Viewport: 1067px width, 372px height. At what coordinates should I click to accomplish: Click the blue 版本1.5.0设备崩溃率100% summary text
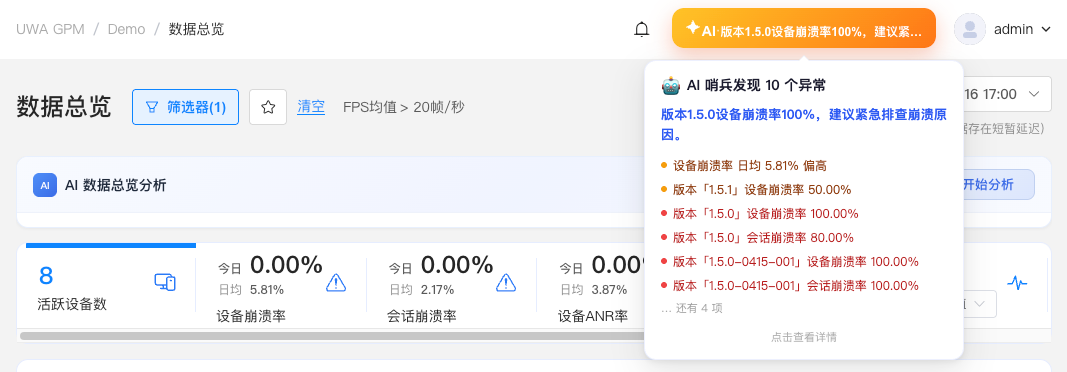[x=804, y=124]
